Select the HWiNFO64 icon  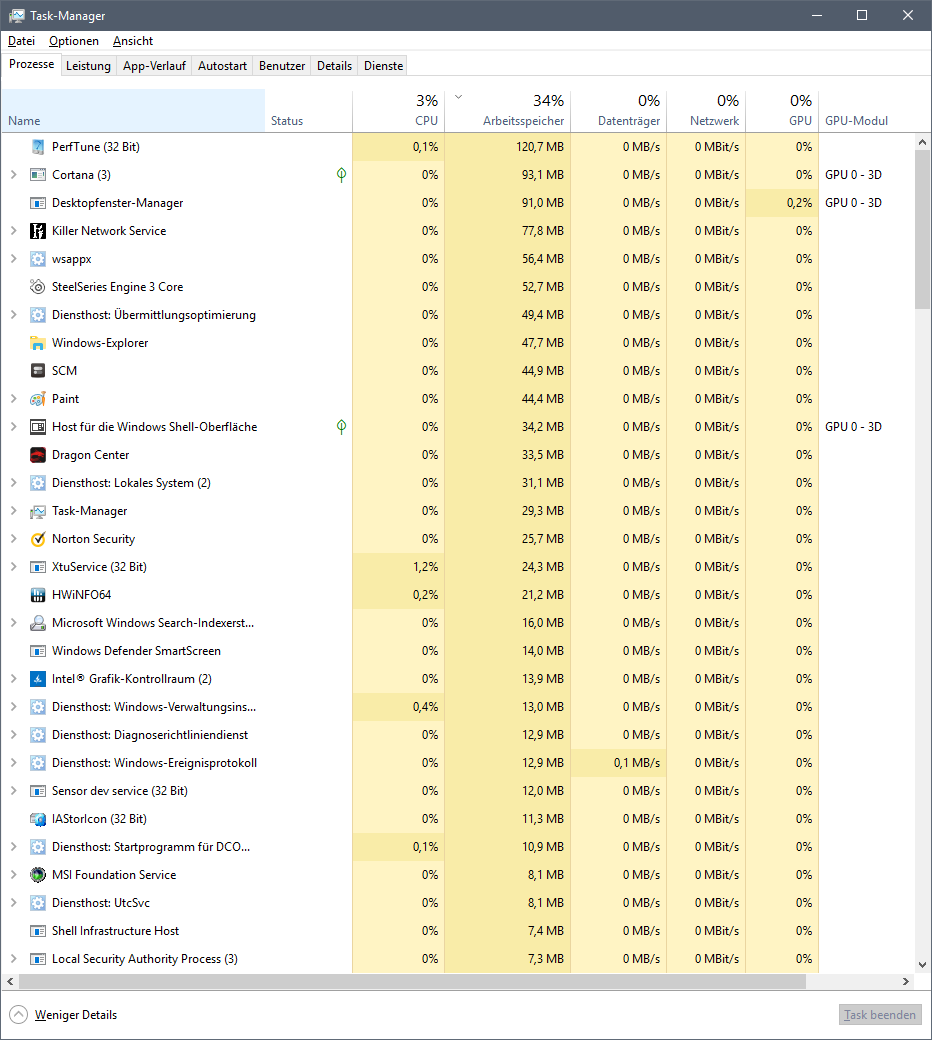(x=38, y=595)
